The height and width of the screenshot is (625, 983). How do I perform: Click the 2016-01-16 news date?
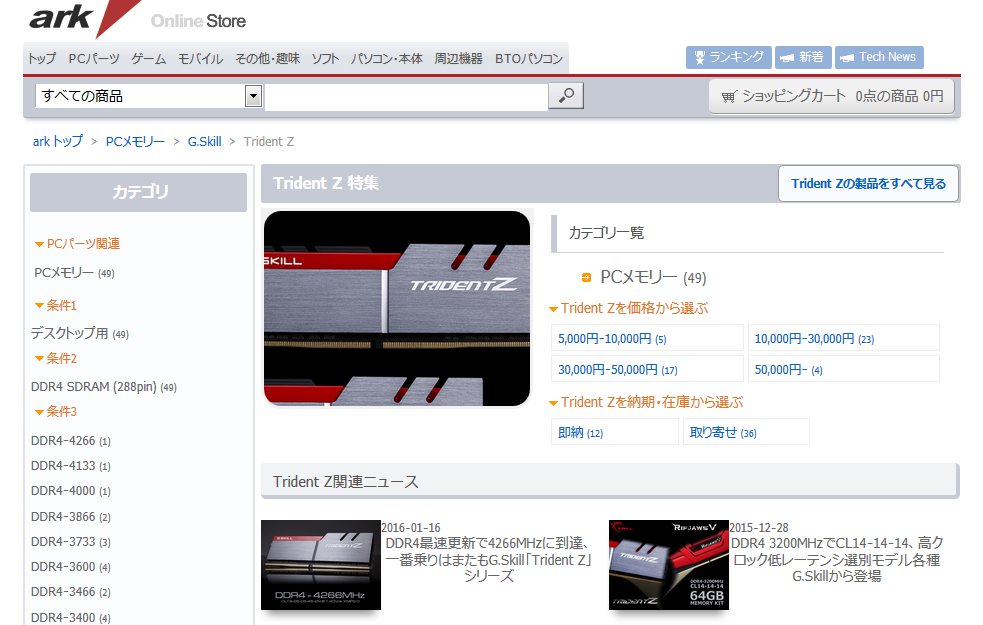click(x=411, y=527)
